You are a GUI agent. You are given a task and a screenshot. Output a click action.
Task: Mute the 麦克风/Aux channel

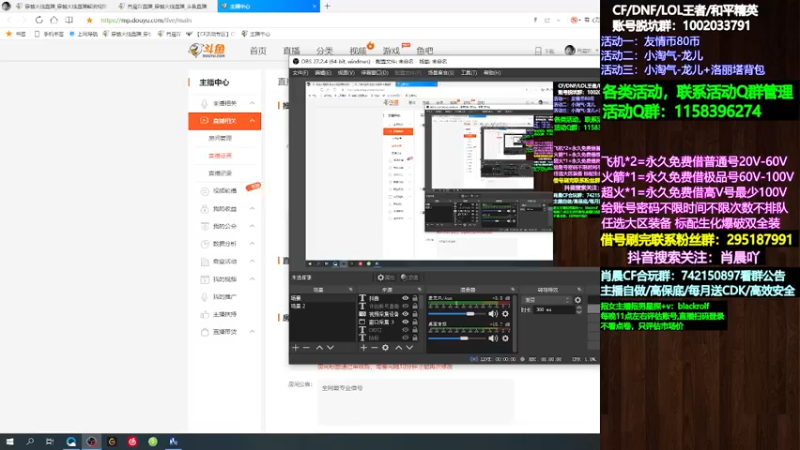[493, 314]
